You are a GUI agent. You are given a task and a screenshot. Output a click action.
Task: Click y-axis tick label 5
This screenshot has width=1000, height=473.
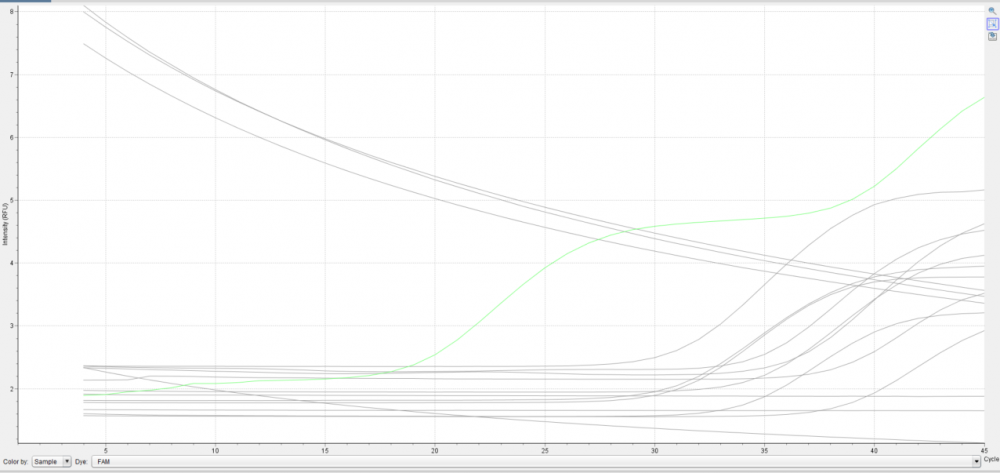pyautogui.click(x=11, y=200)
